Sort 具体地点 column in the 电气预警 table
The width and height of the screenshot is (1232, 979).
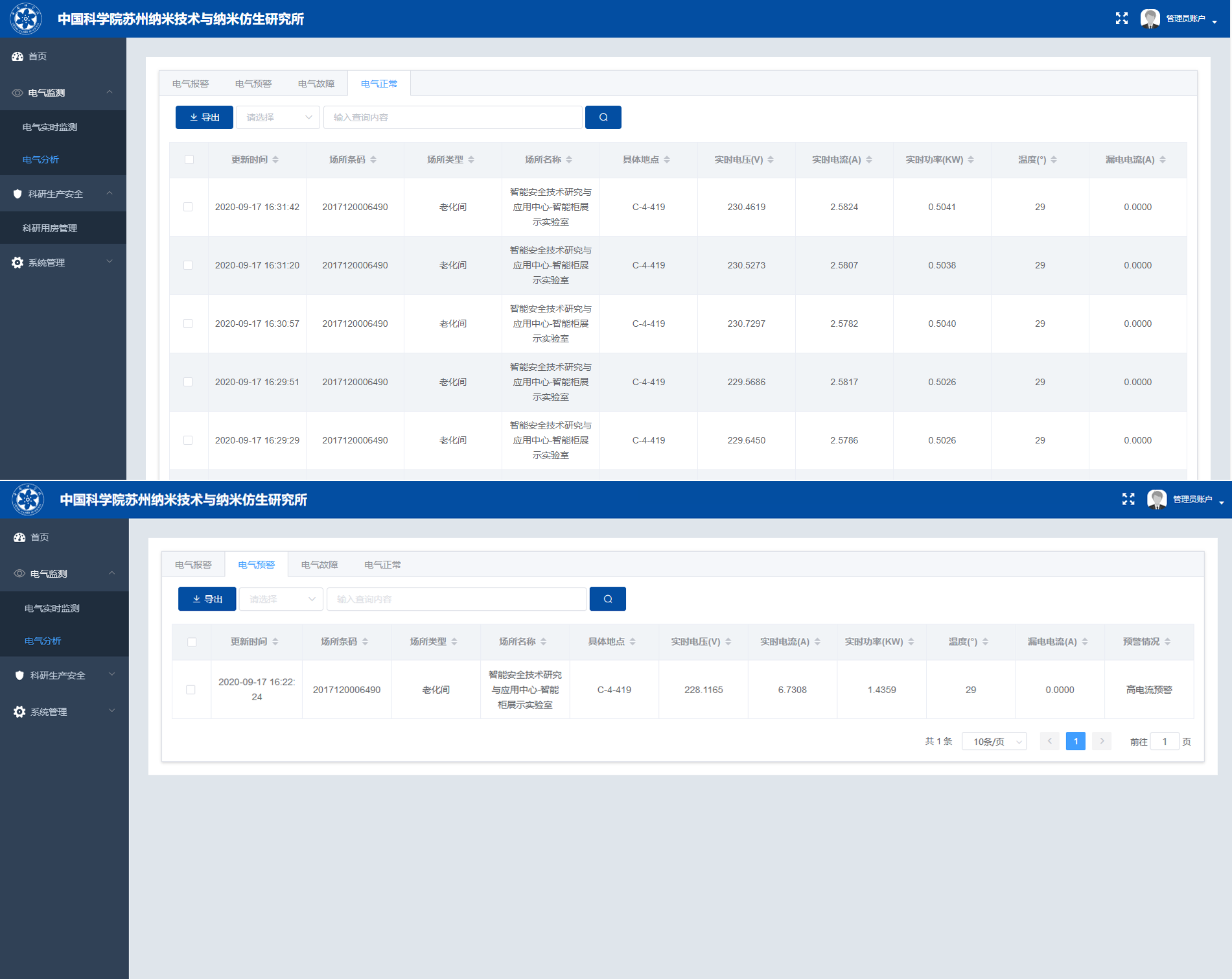(633, 642)
